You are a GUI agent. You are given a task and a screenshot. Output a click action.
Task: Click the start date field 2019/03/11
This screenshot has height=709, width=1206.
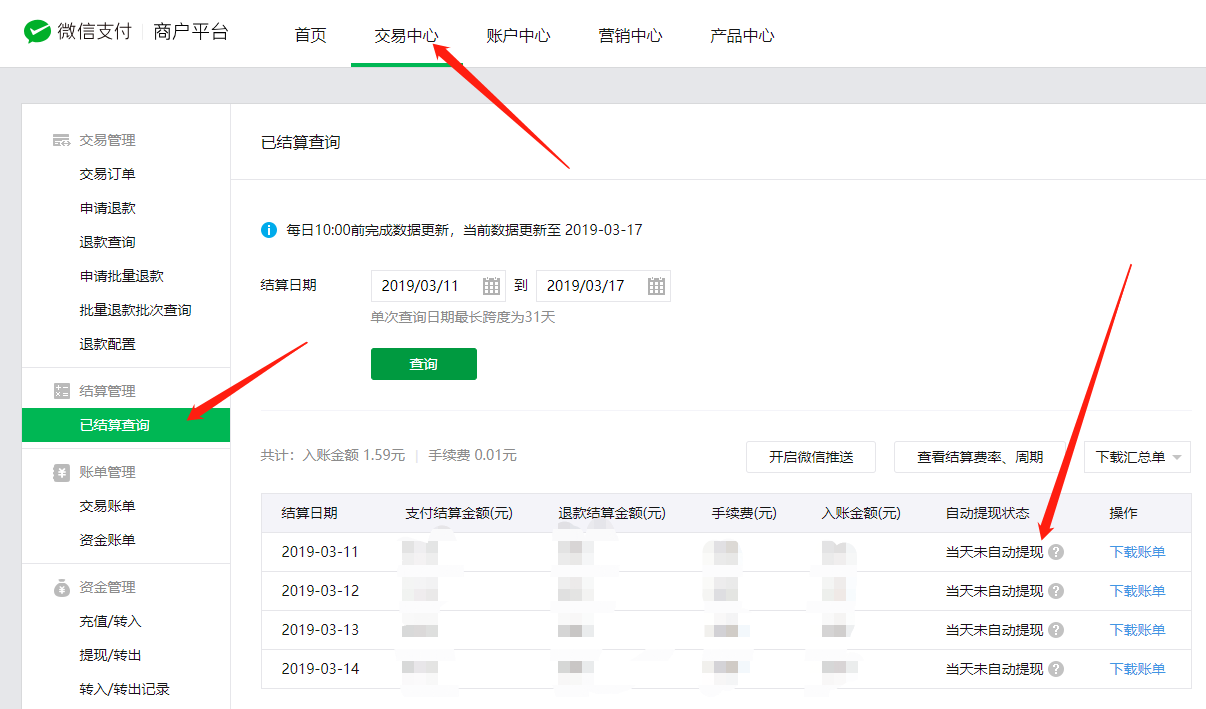point(421,286)
